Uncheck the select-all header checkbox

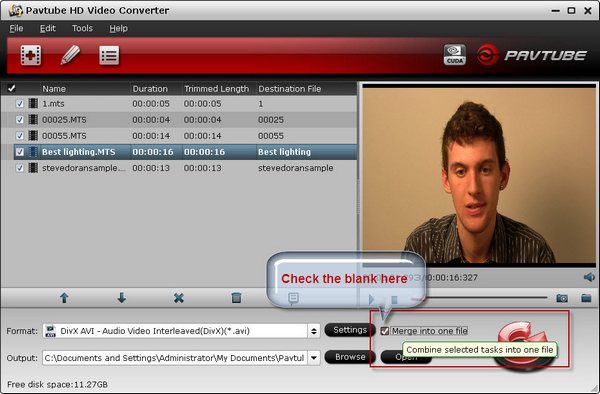point(11,89)
